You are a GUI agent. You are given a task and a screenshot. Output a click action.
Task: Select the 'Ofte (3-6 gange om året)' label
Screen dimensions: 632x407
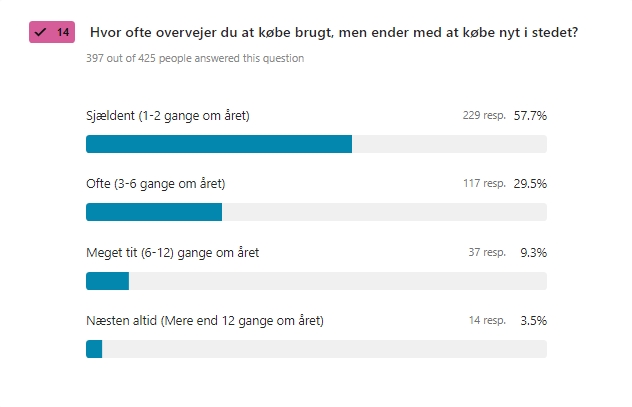[x=156, y=184]
